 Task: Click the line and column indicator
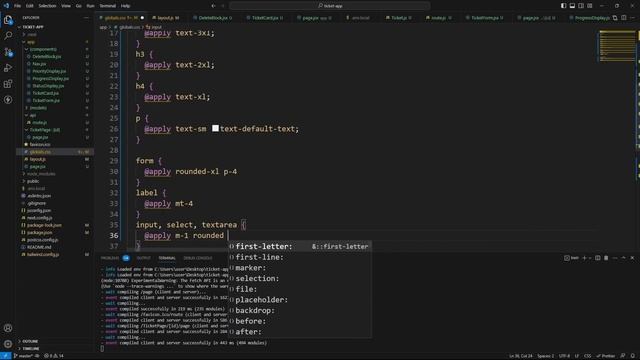[521, 356]
